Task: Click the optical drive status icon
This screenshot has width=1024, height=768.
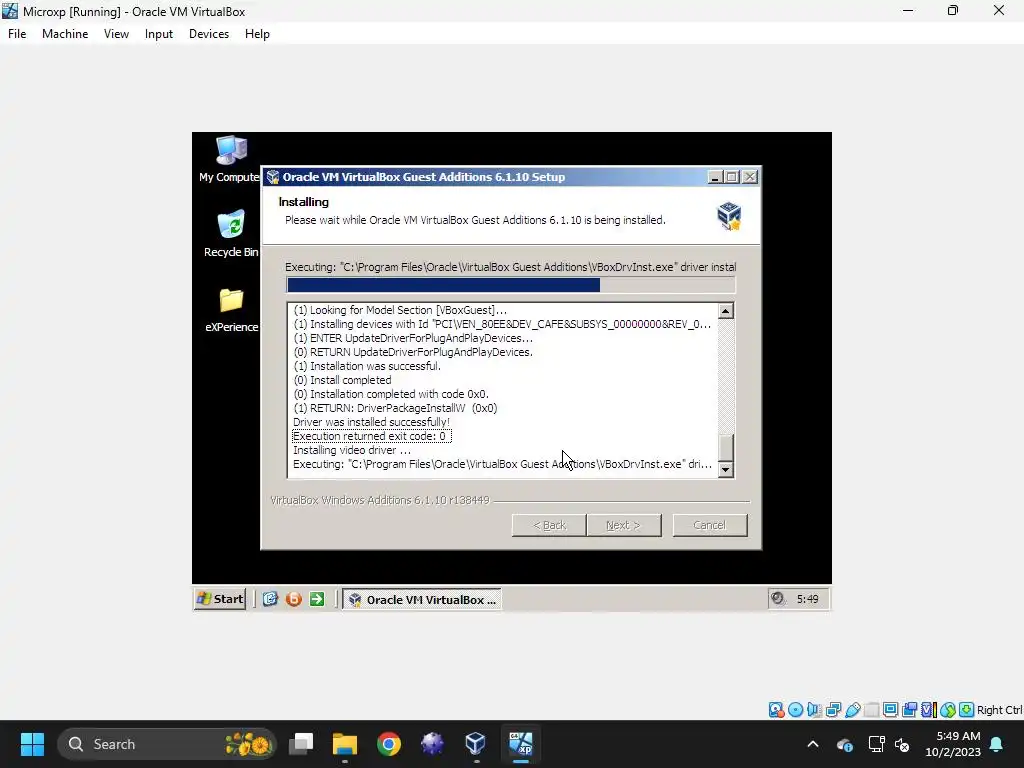Action: (795, 710)
